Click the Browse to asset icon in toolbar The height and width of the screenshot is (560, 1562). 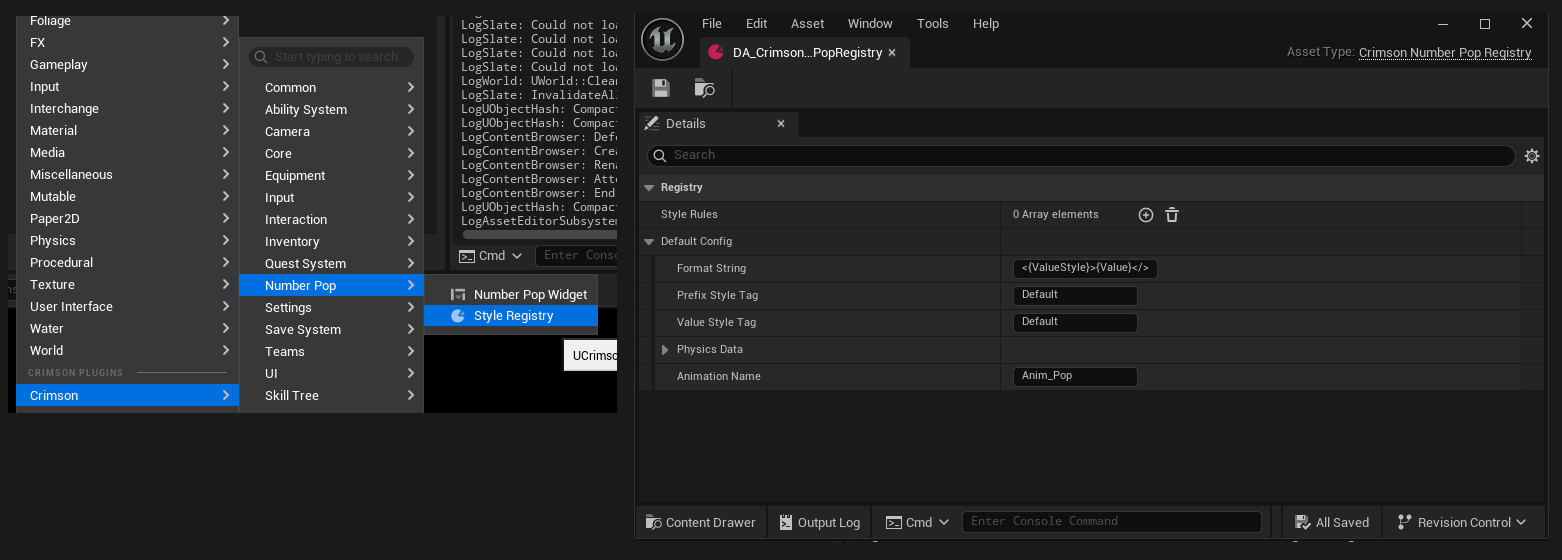(705, 88)
